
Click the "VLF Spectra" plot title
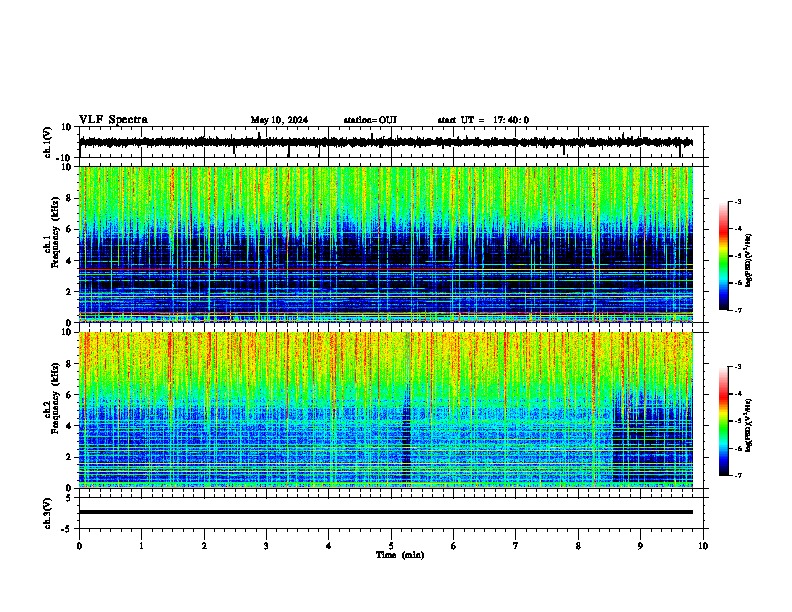(x=113, y=120)
